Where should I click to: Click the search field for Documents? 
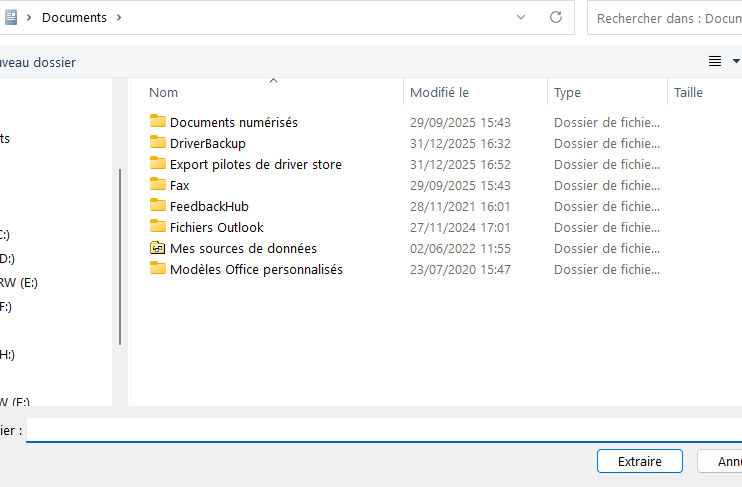(664, 18)
